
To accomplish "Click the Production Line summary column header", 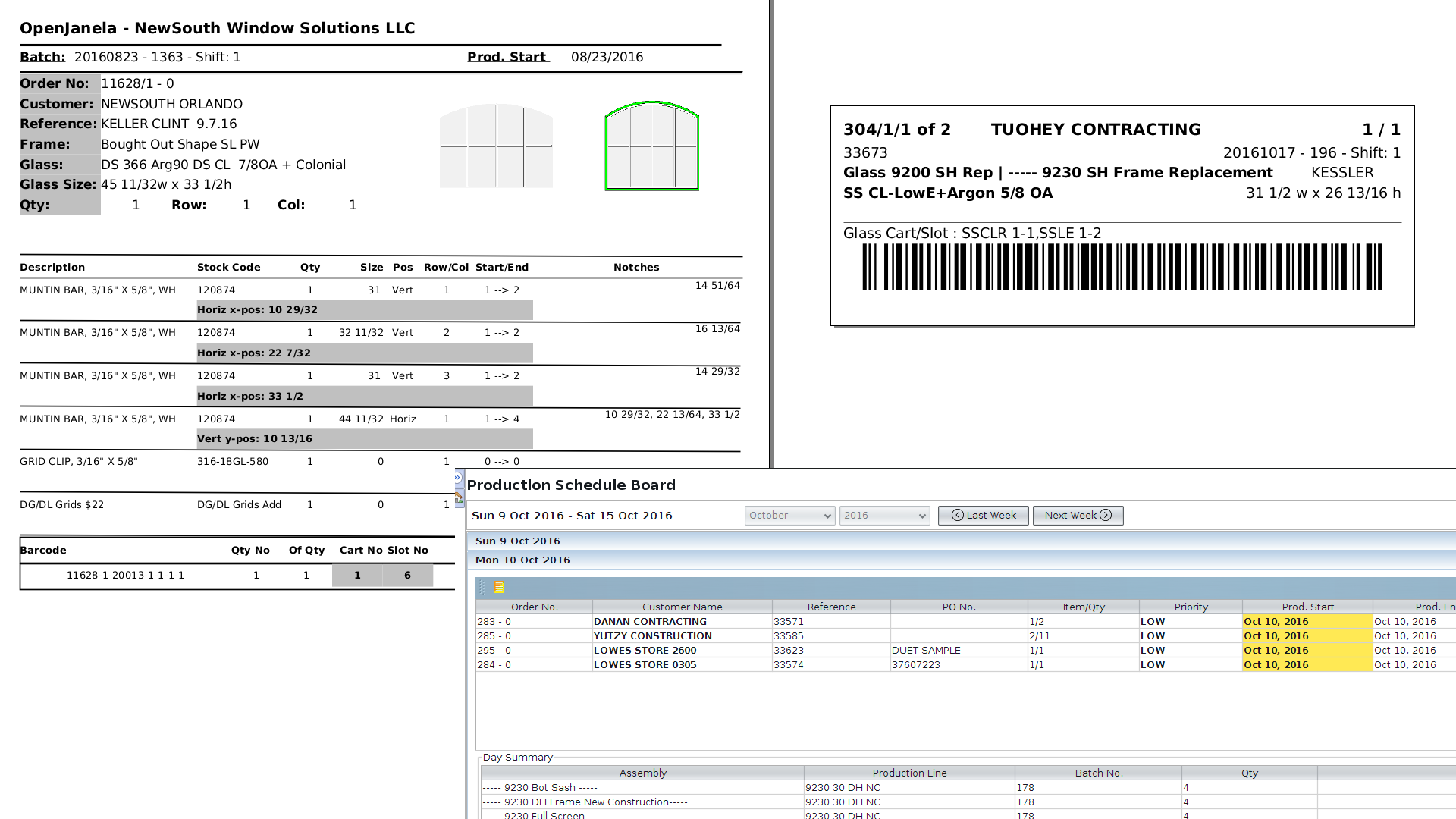I will tap(909, 773).
